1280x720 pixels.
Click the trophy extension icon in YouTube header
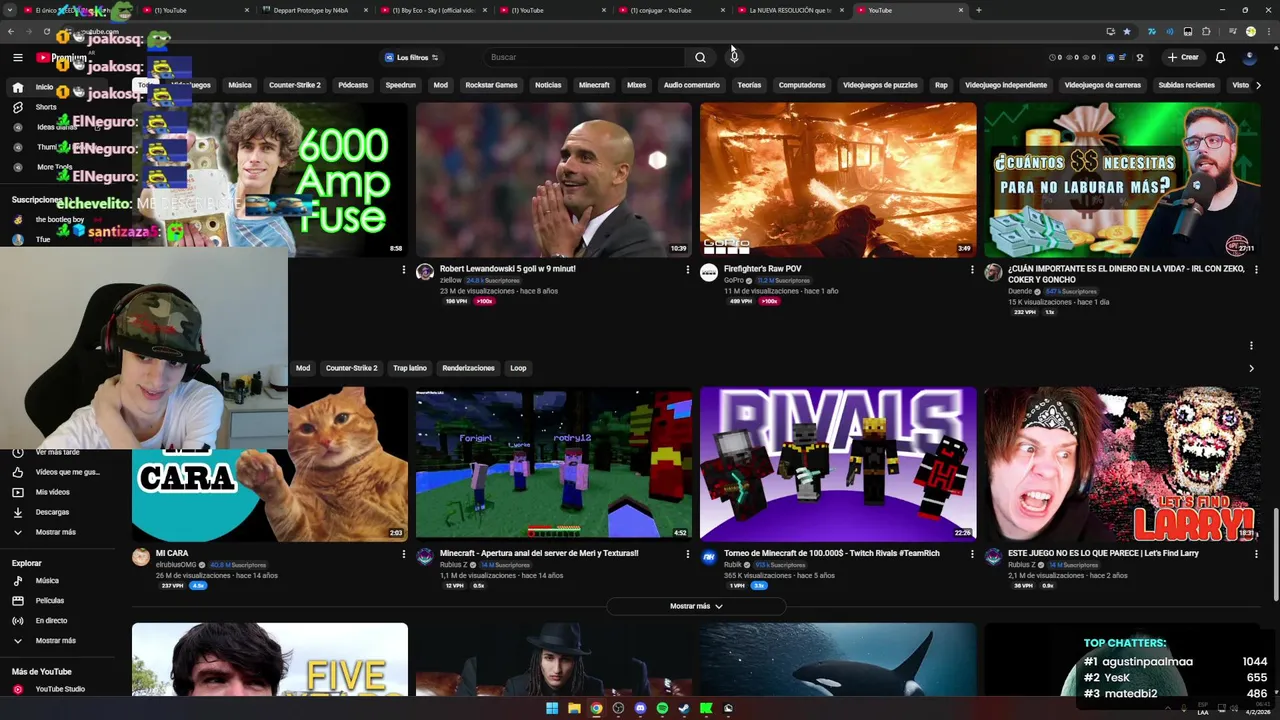pyautogui.click(x=1139, y=57)
